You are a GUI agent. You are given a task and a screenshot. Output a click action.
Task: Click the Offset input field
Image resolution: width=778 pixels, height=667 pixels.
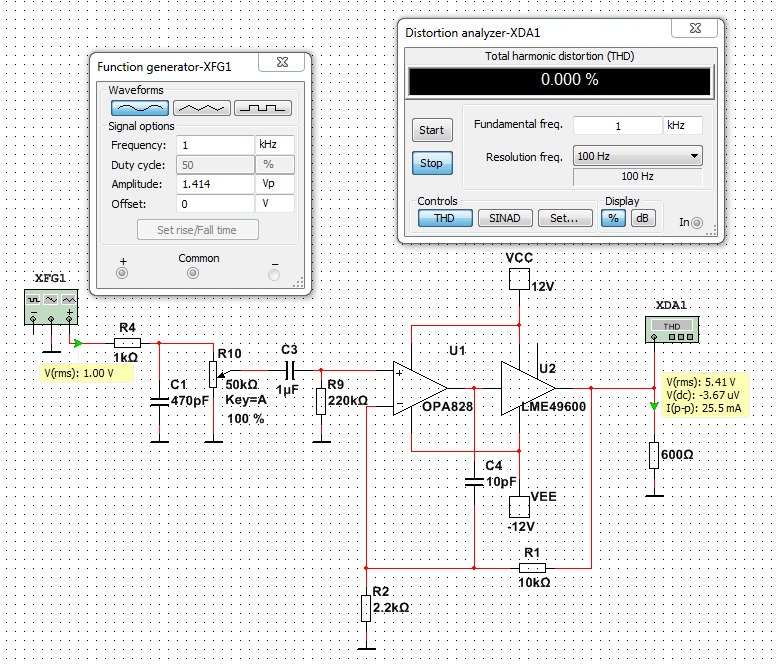(215, 204)
